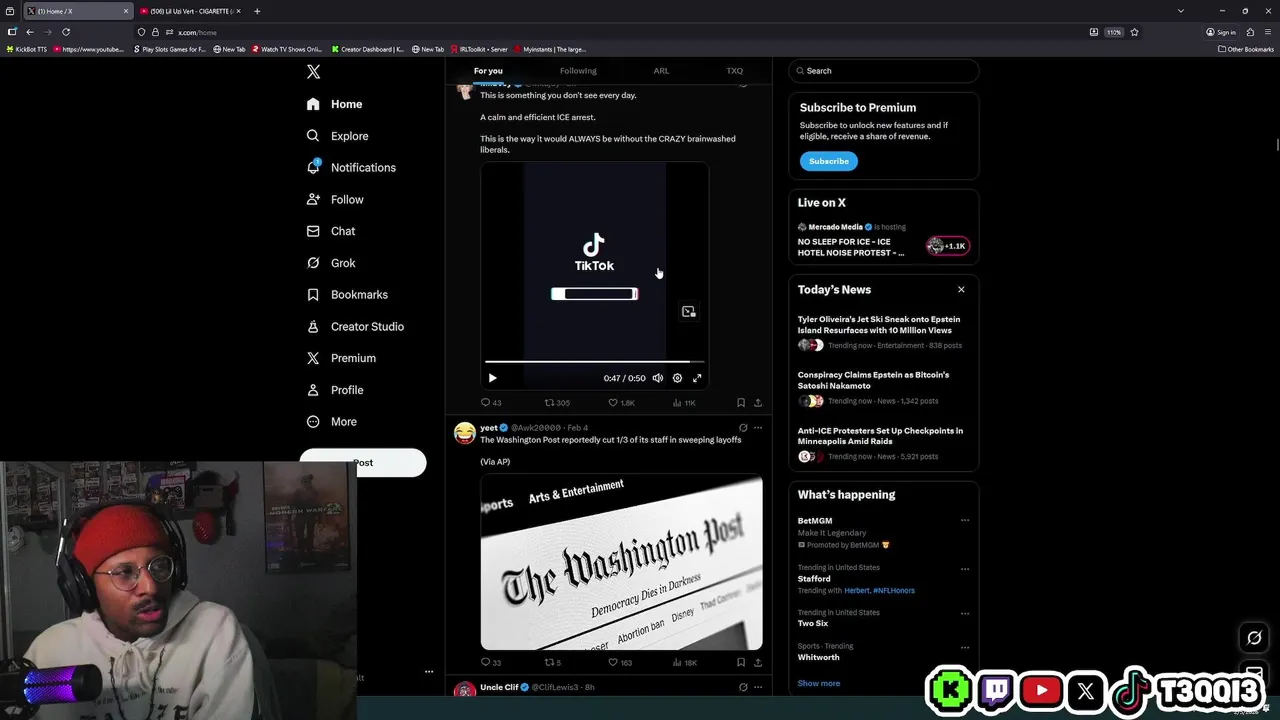Open the Grok icon on Uncle Clif's post
1280x720 pixels.
tap(742, 687)
